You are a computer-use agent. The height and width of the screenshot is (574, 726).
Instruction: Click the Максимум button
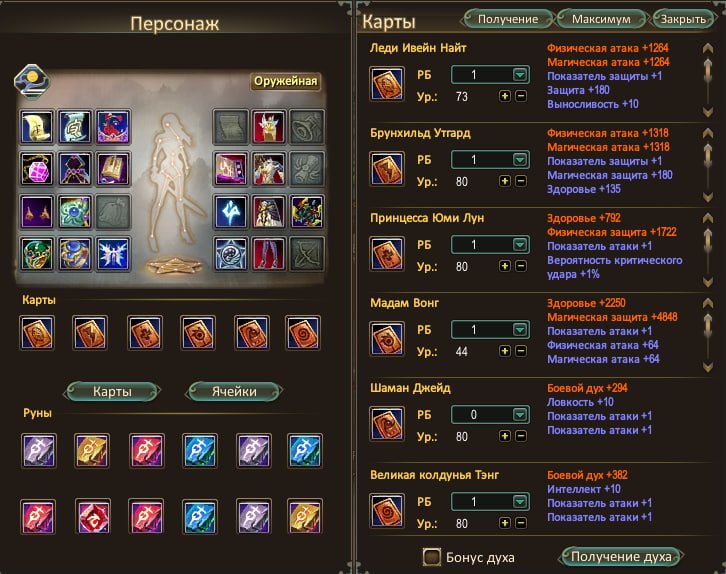[x=601, y=19]
